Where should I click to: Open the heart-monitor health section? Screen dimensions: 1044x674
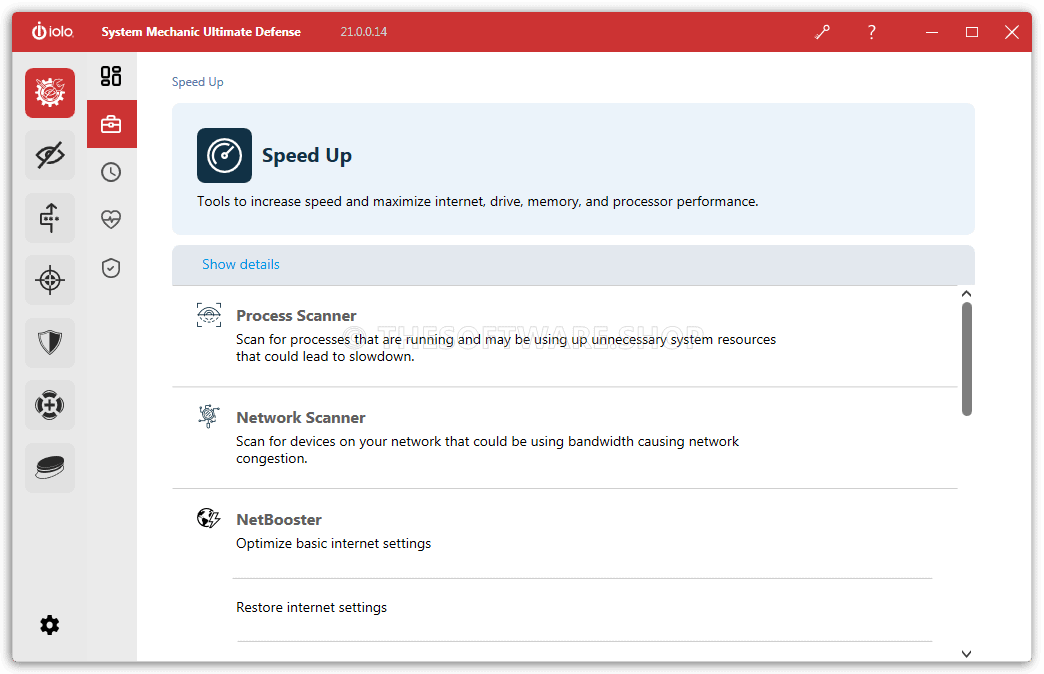tap(111, 219)
